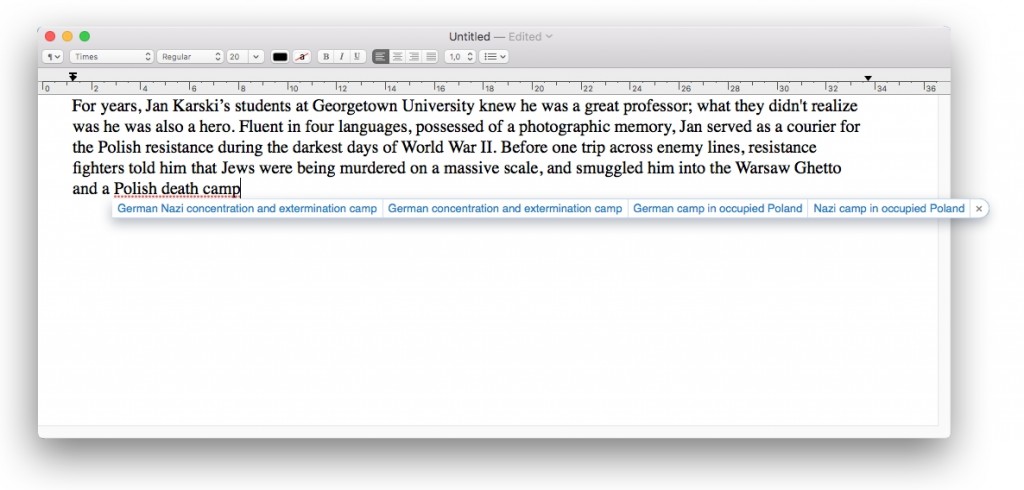Click the green zoom window button

point(84,37)
